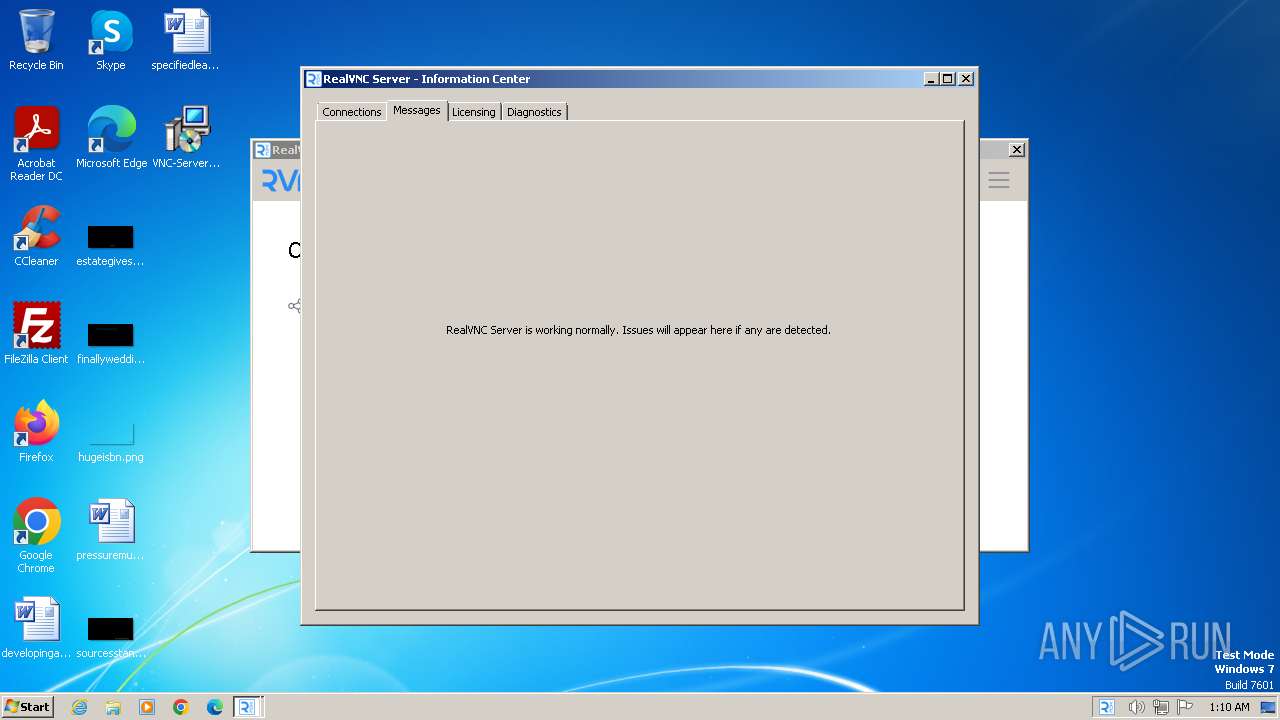Select the Messages tab
The height and width of the screenshot is (720, 1280).
pyautogui.click(x=416, y=110)
